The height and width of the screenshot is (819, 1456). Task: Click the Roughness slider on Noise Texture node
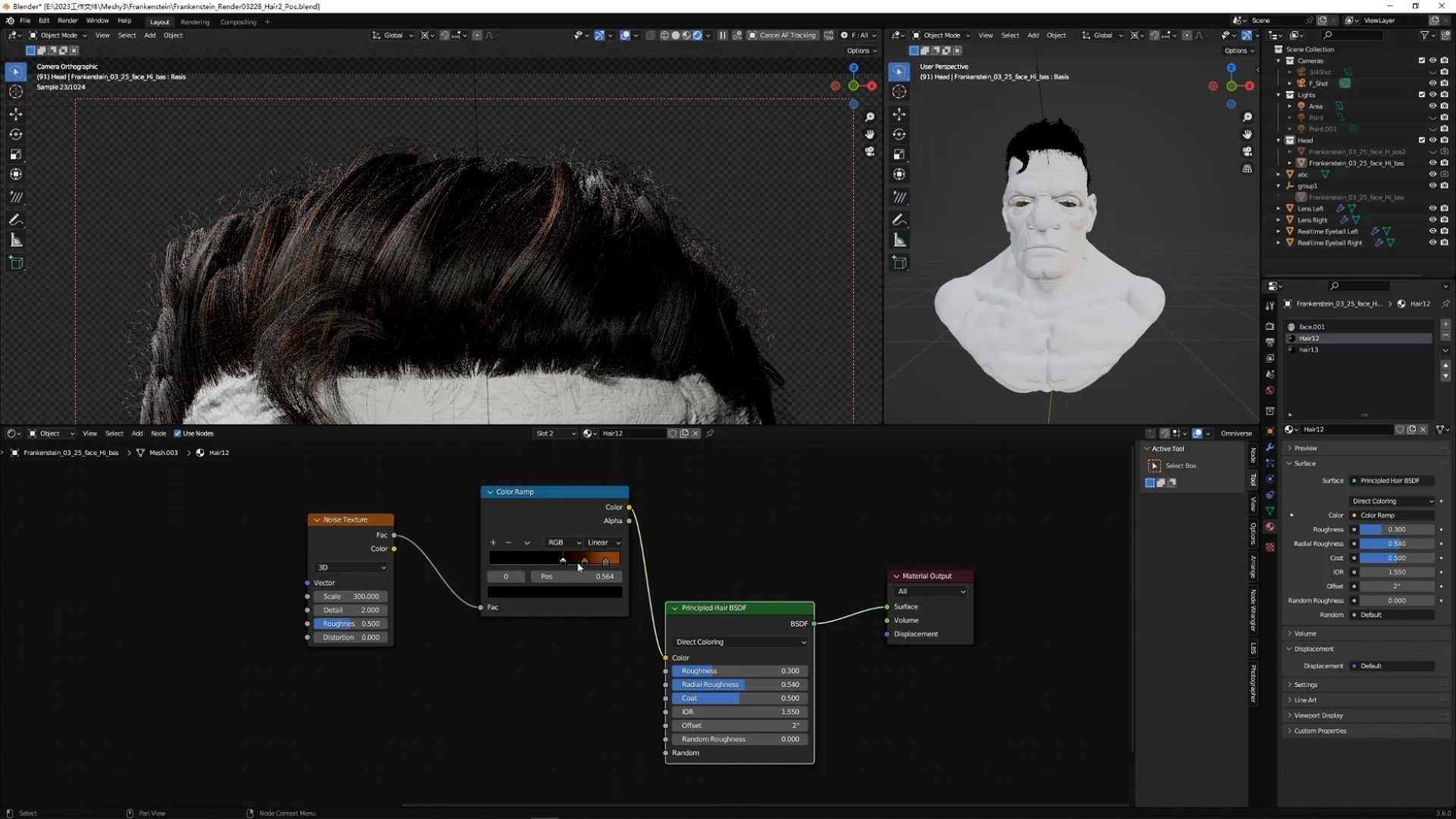(x=350, y=623)
